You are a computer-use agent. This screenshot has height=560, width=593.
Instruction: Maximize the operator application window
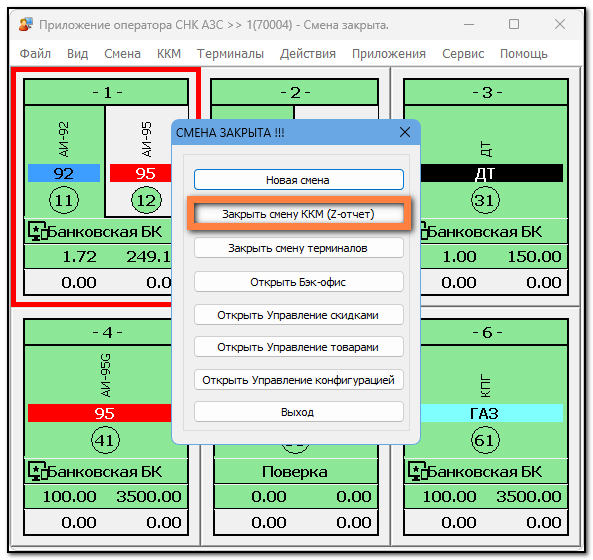[514, 25]
